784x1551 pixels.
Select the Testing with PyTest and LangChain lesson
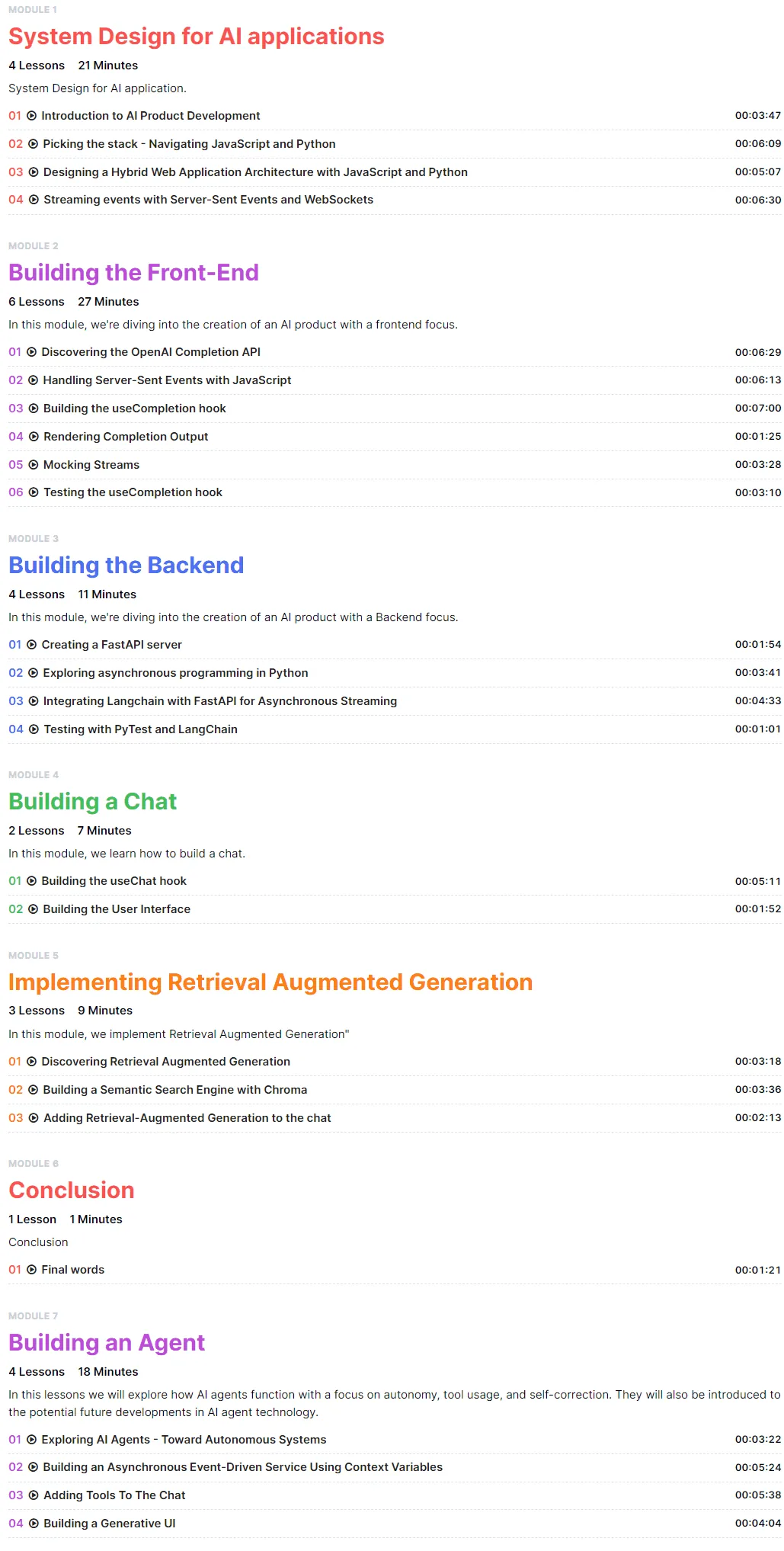point(140,729)
